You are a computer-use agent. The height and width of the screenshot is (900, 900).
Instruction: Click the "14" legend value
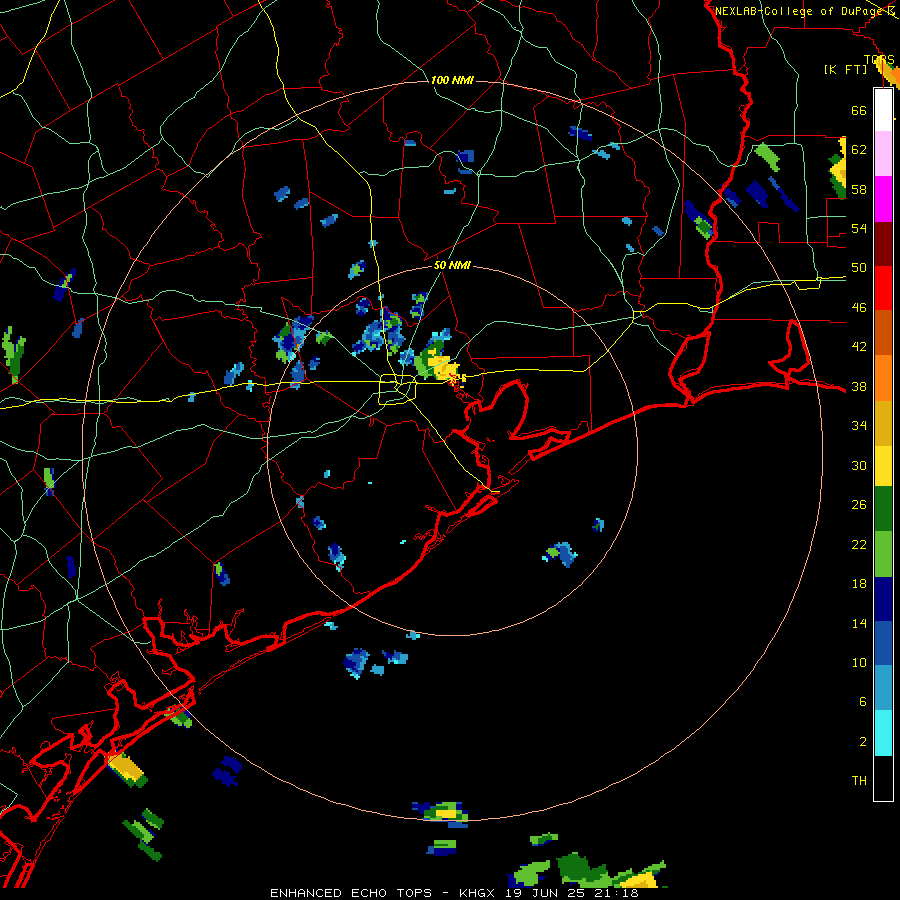pos(859,623)
